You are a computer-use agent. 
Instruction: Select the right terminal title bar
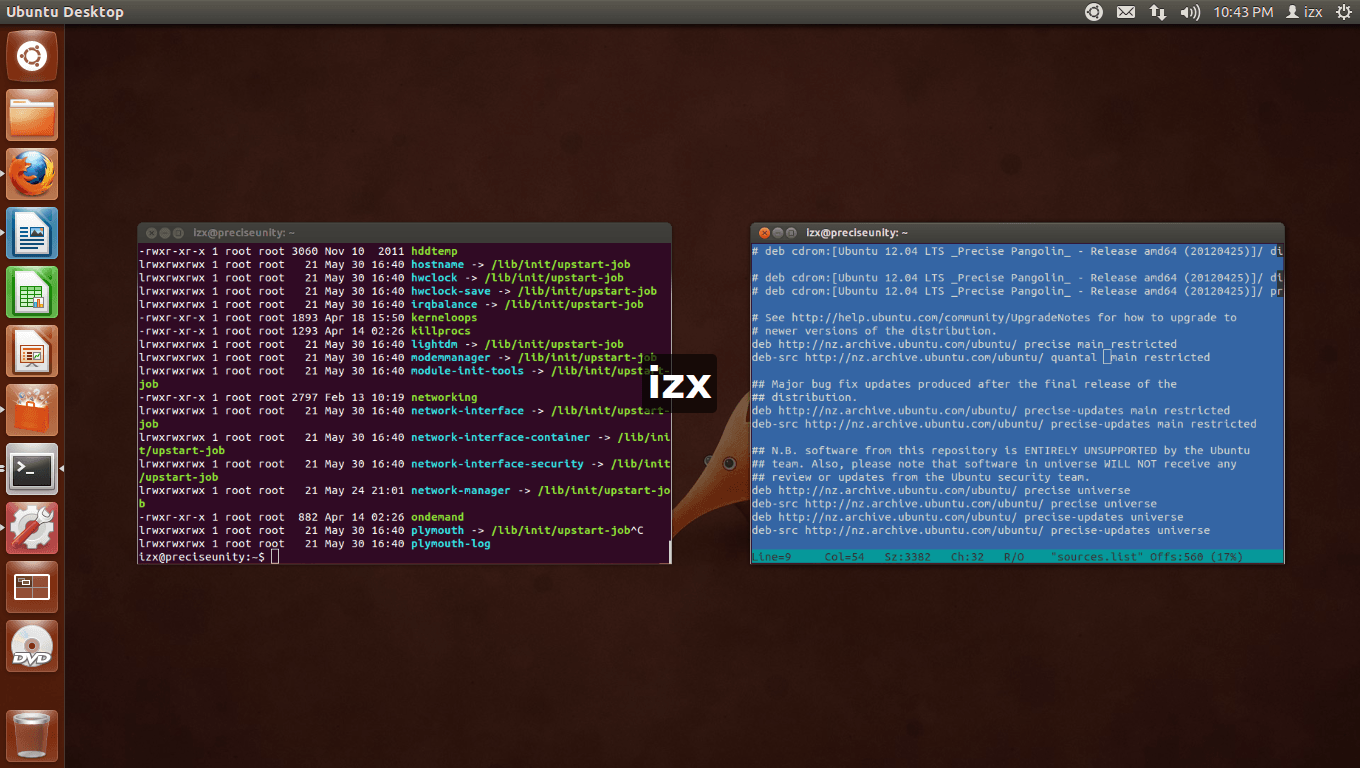point(1017,232)
